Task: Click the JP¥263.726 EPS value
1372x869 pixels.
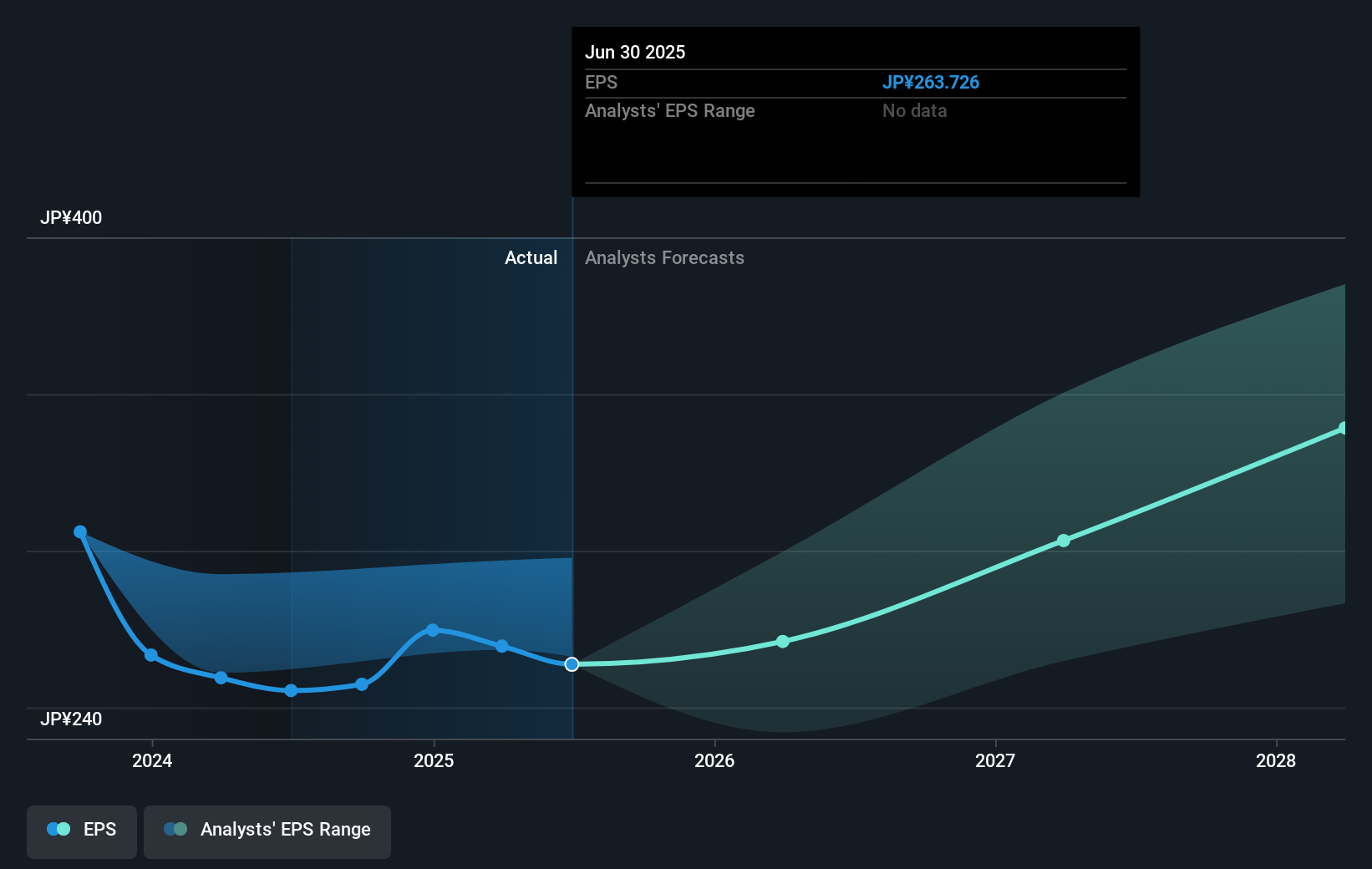Action: point(931,83)
